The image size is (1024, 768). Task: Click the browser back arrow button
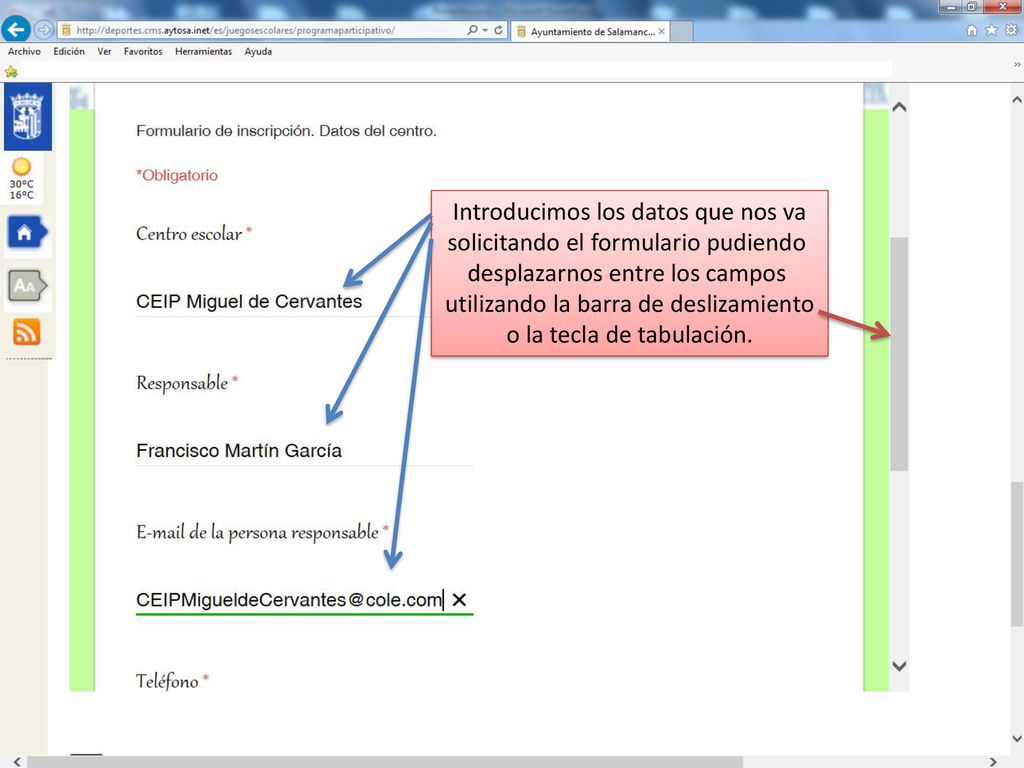pos(16,29)
